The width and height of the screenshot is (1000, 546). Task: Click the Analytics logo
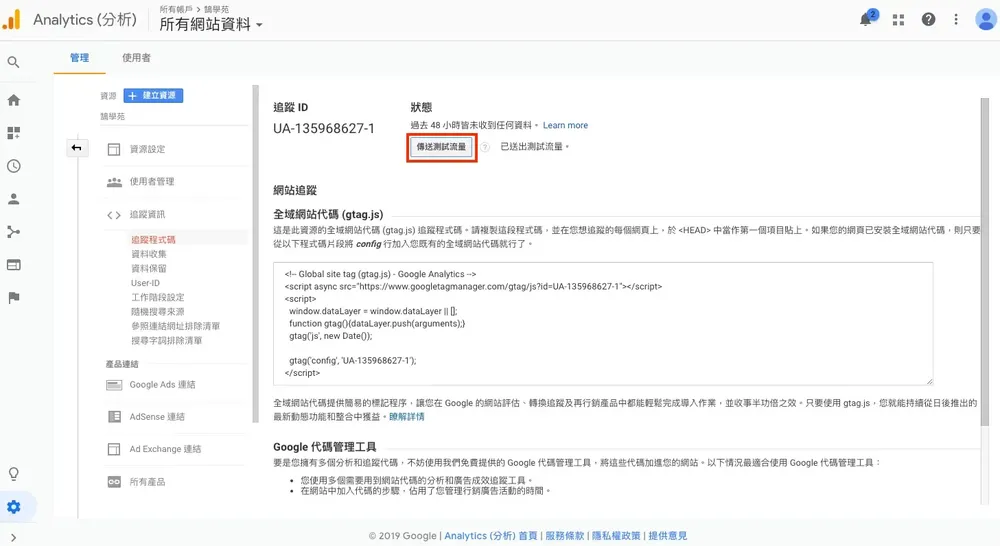tap(11, 20)
